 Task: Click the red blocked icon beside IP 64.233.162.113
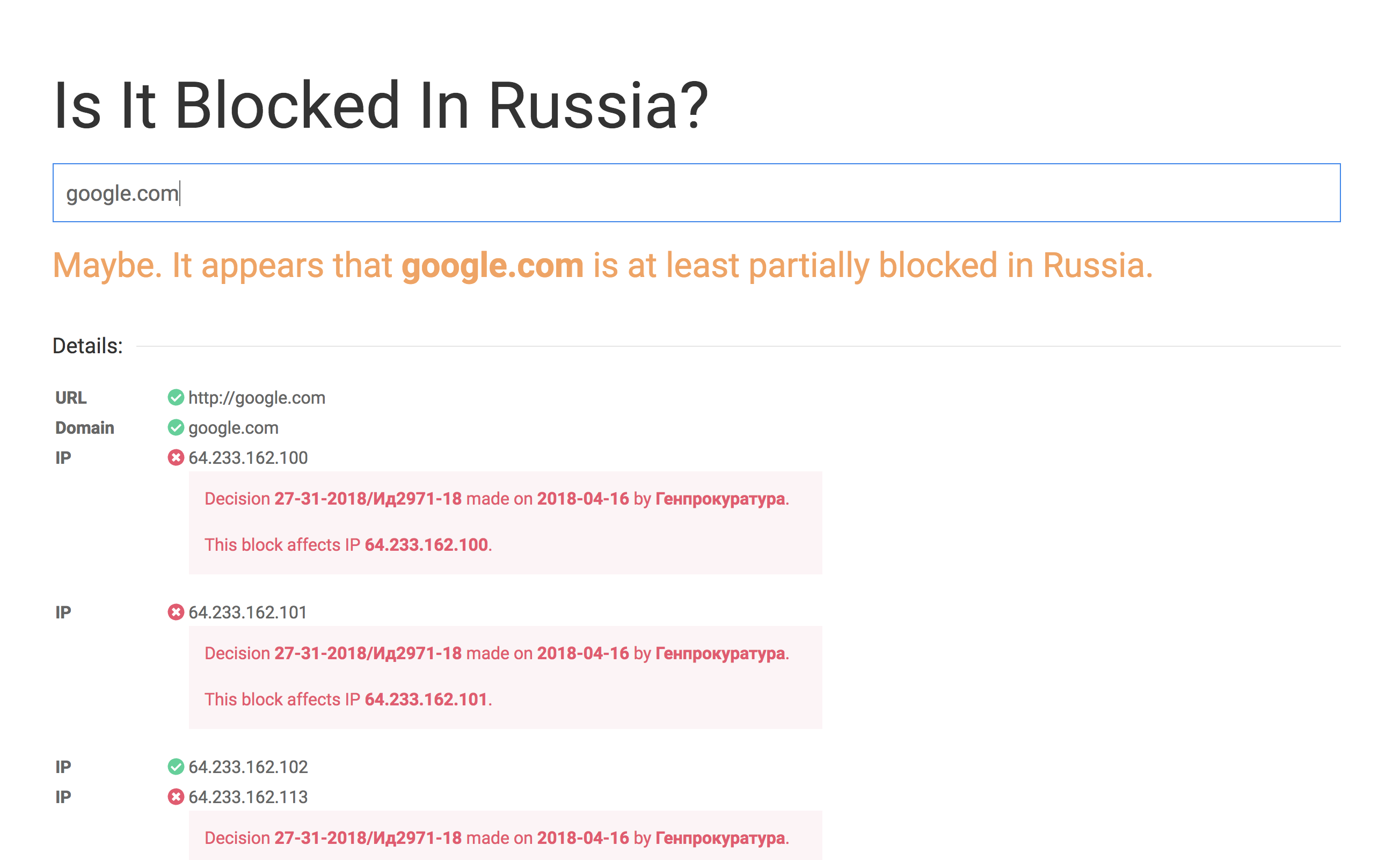pyautogui.click(x=176, y=797)
